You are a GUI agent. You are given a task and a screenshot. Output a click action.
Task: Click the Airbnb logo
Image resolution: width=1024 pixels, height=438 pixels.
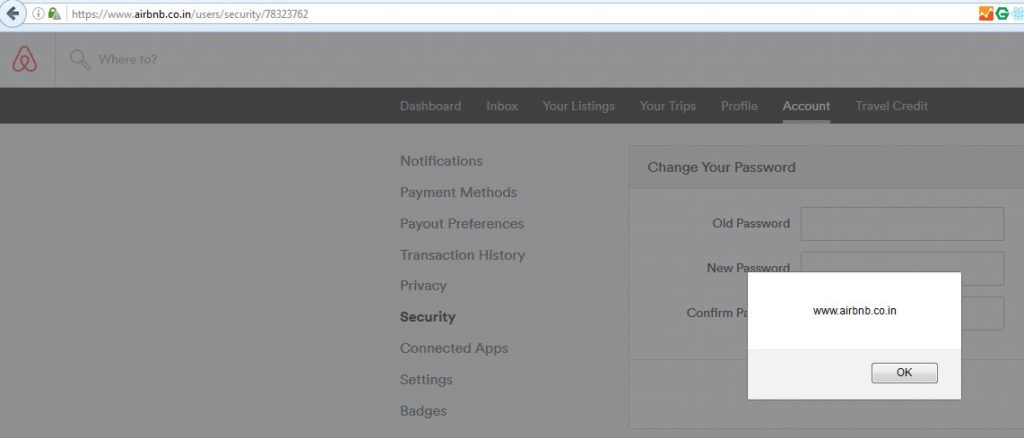click(25, 59)
